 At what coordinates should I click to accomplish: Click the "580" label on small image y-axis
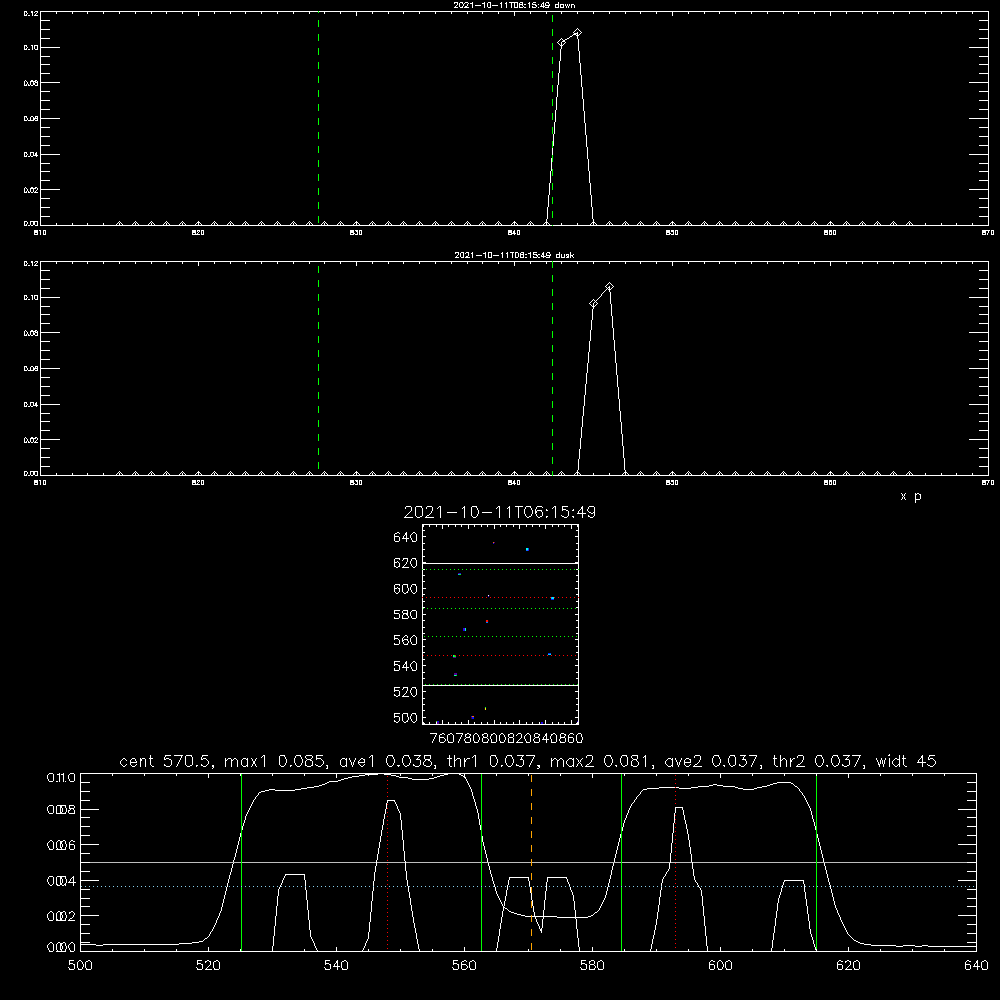pyautogui.click(x=406, y=615)
